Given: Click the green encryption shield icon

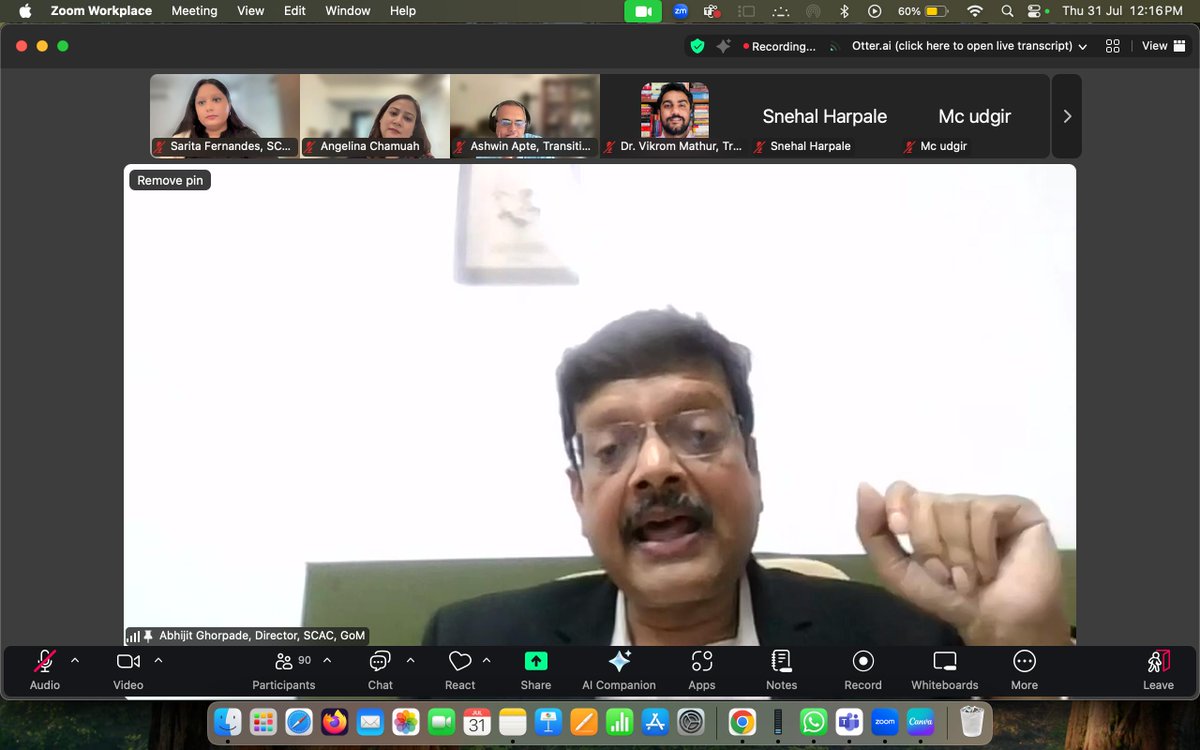Looking at the screenshot, I should click(697, 46).
